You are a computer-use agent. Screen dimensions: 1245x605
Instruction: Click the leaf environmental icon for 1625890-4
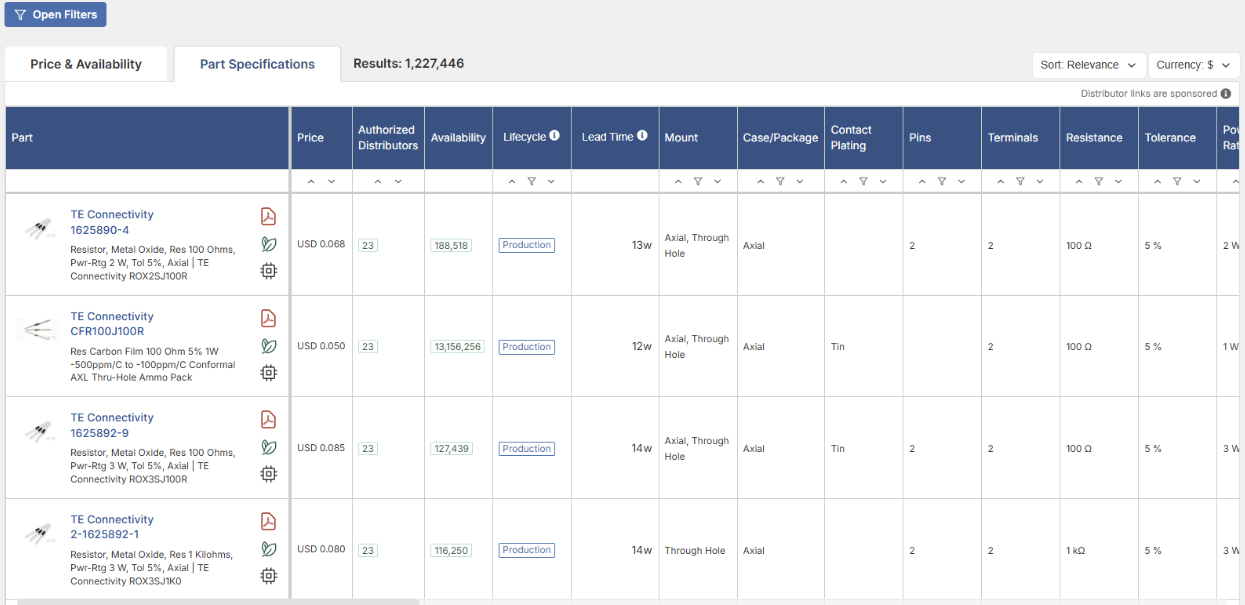pos(268,244)
